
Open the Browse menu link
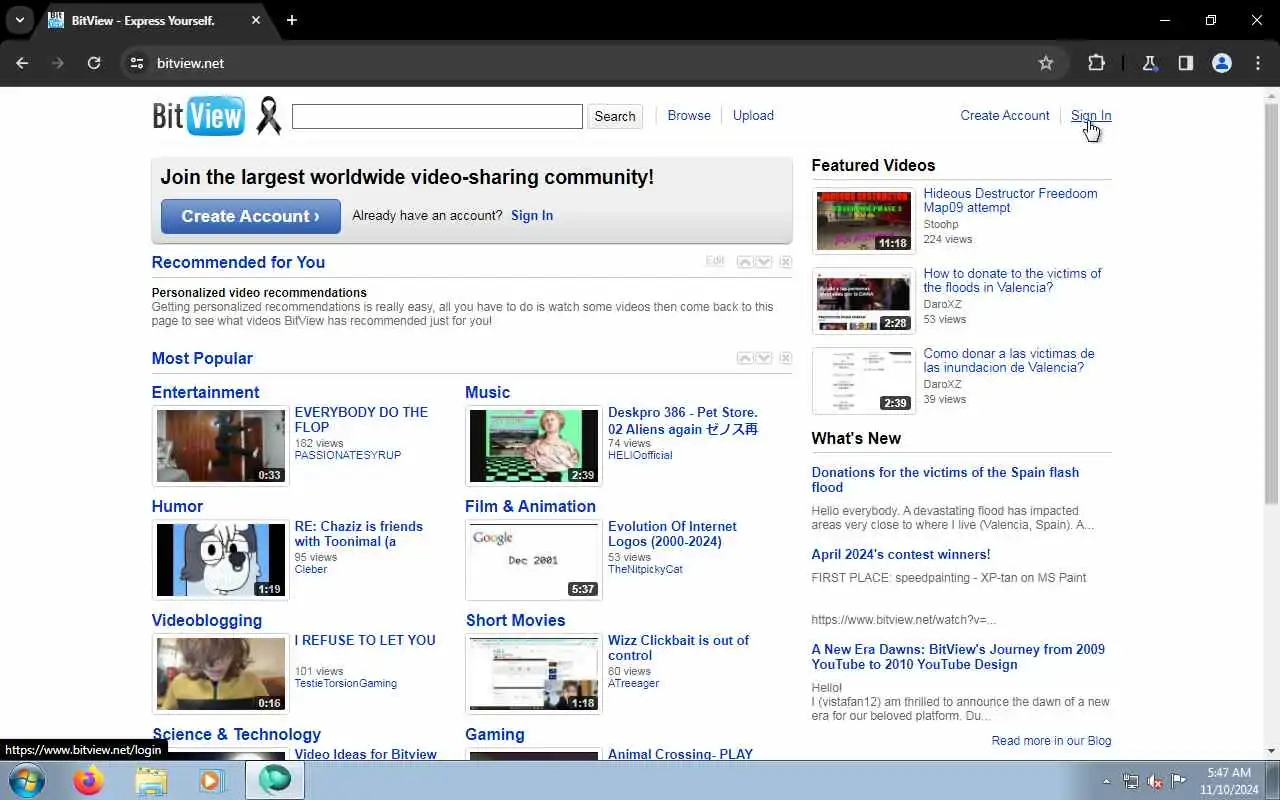tap(689, 115)
